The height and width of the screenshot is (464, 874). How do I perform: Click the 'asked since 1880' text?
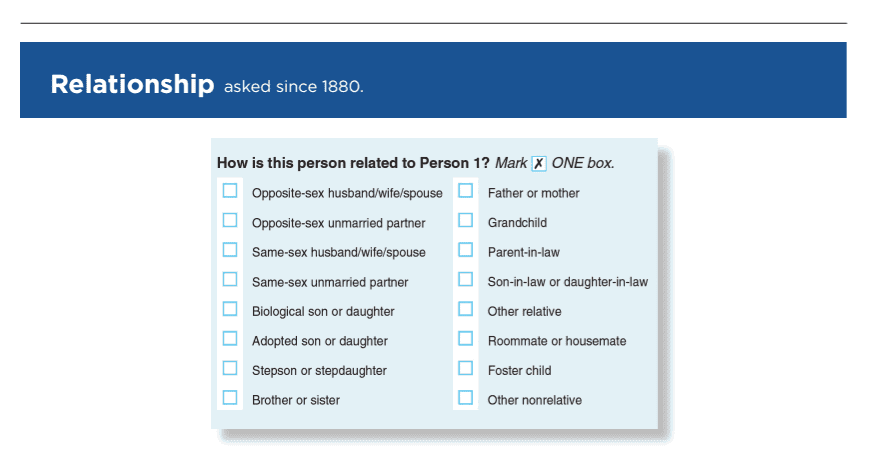(x=294, y=87)
